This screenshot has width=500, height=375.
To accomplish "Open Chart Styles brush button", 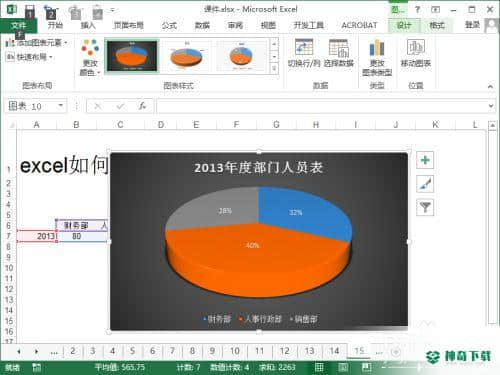I will pyautogui.click(x=425, y=184).
